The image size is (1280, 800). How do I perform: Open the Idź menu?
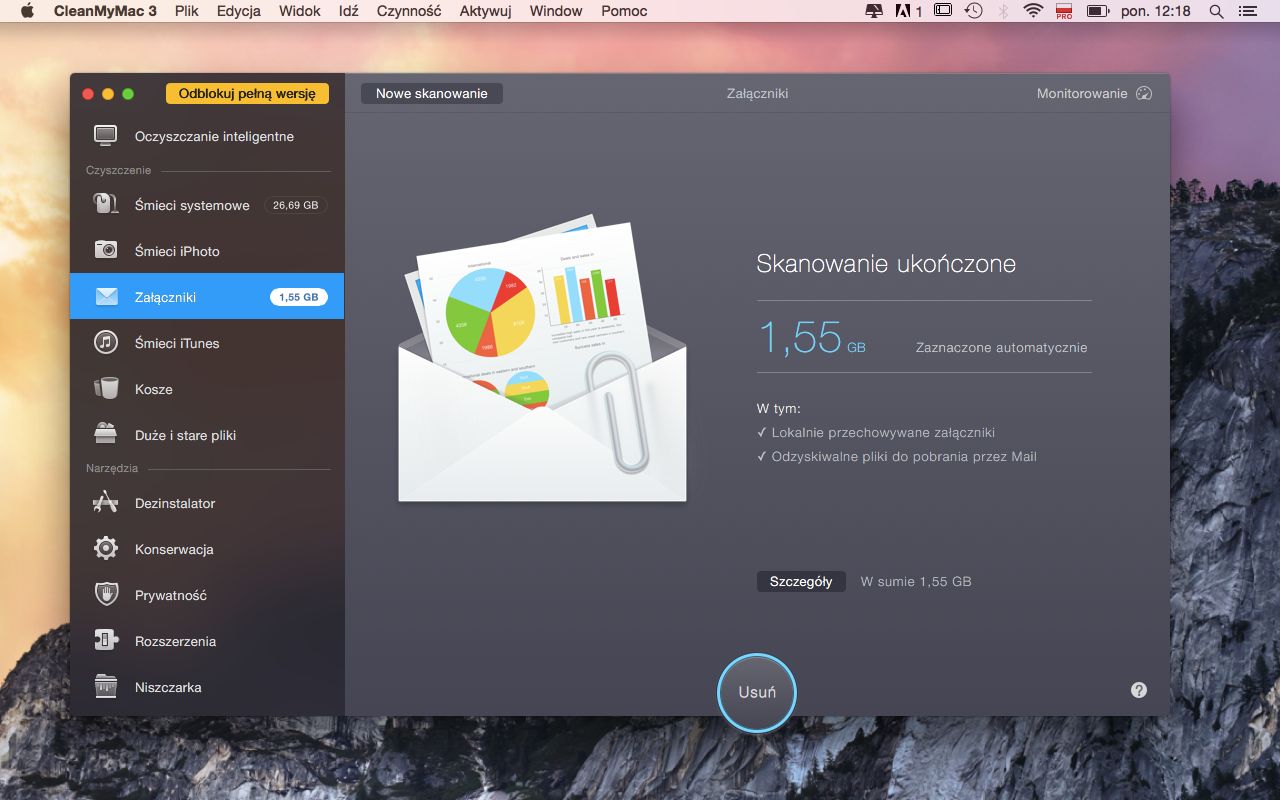[348, 11]
